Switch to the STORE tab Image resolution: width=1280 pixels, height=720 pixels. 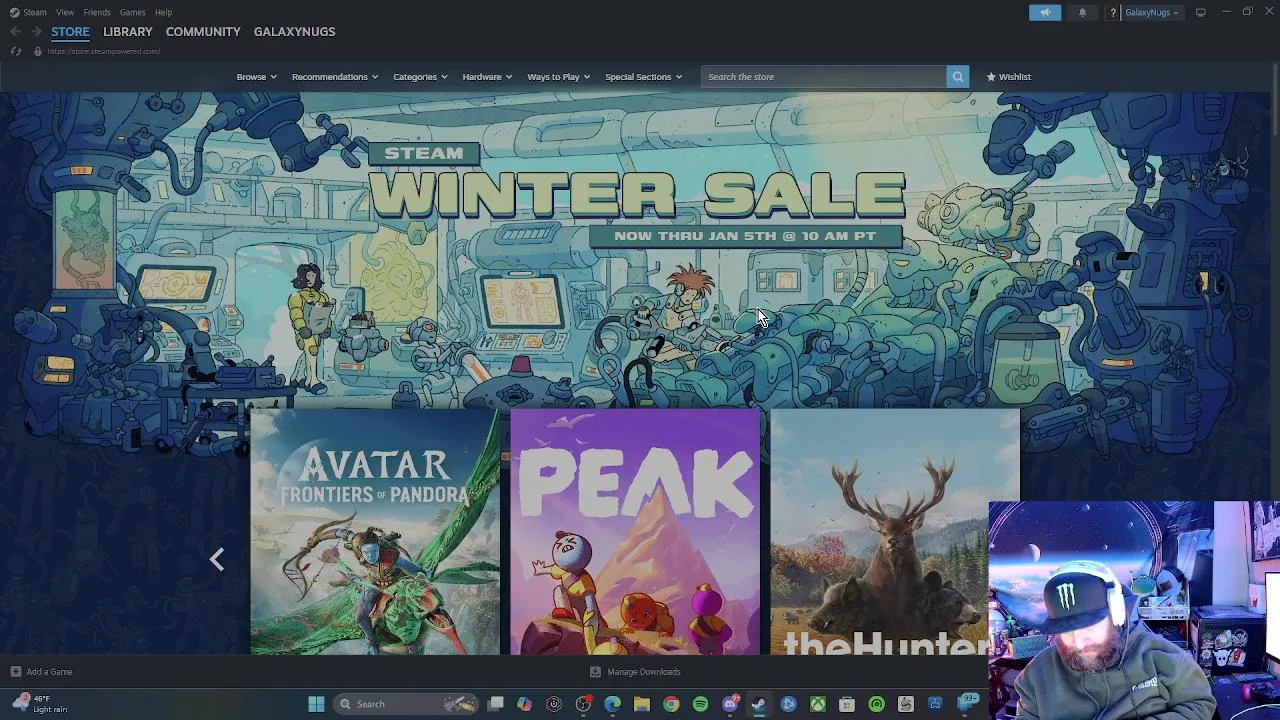(x=70, y=32)
